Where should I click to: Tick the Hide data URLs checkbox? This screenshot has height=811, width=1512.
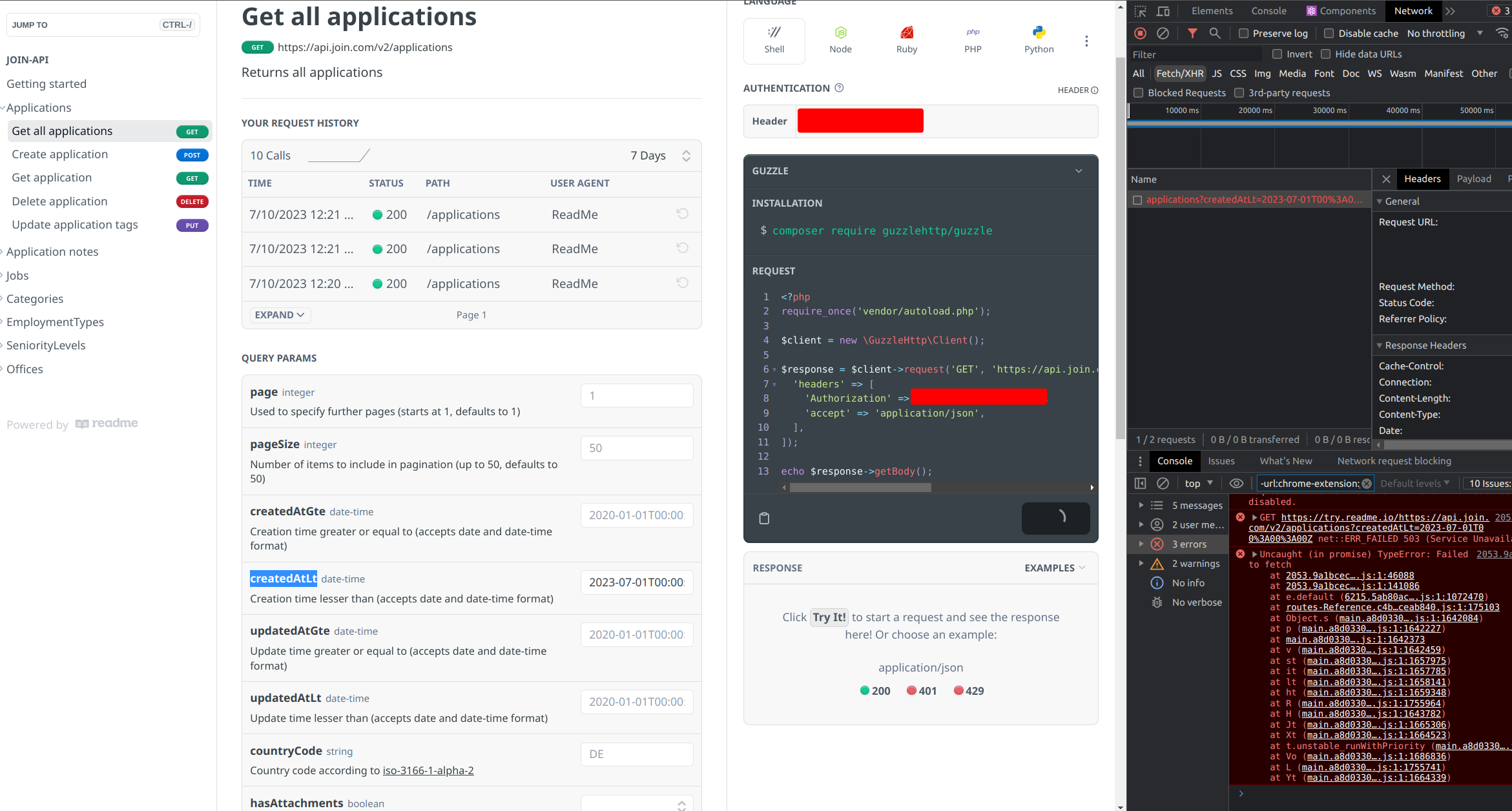[x=1326, y=54]
